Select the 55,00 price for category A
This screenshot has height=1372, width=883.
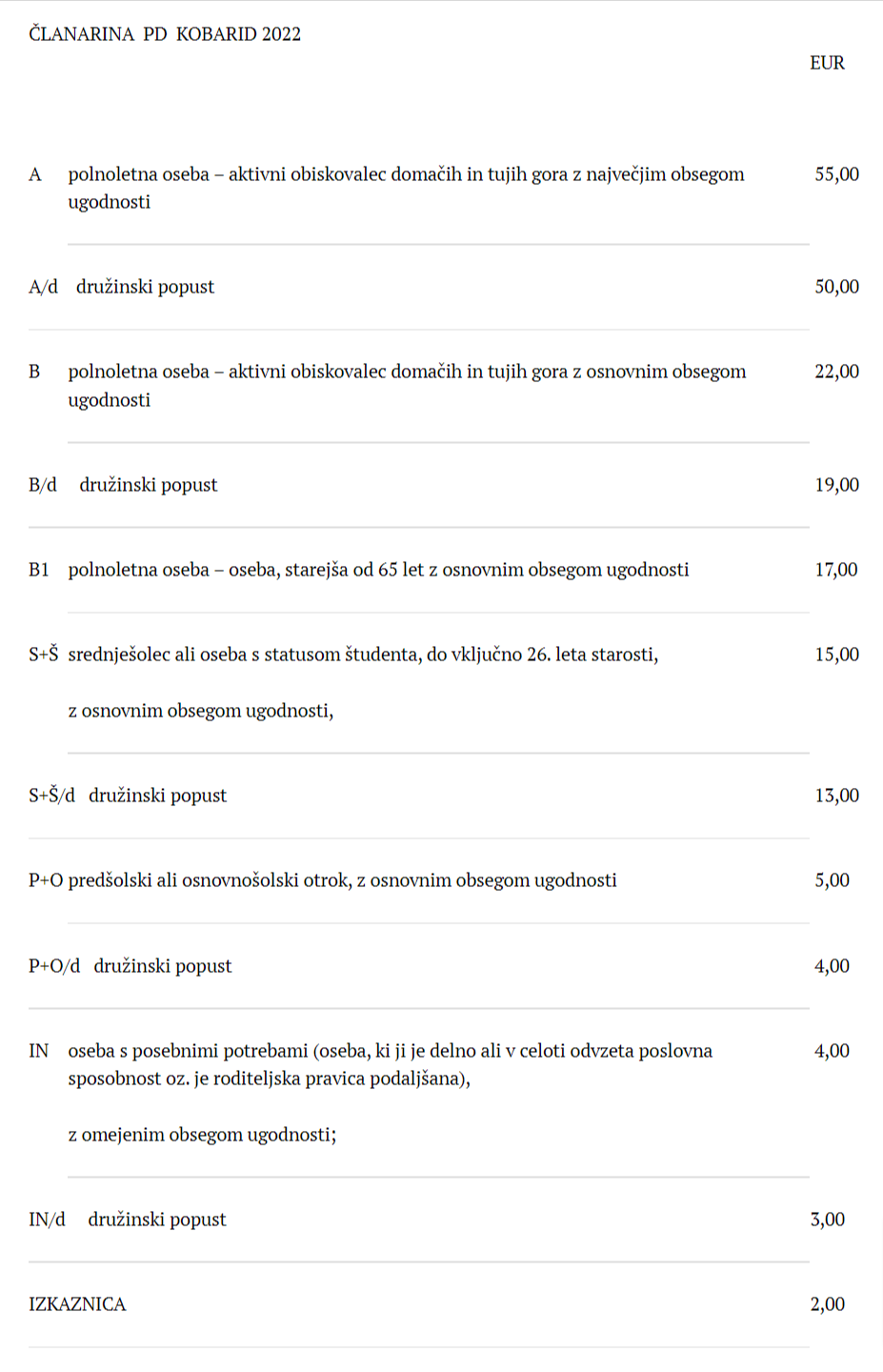[x=836, y=174]
